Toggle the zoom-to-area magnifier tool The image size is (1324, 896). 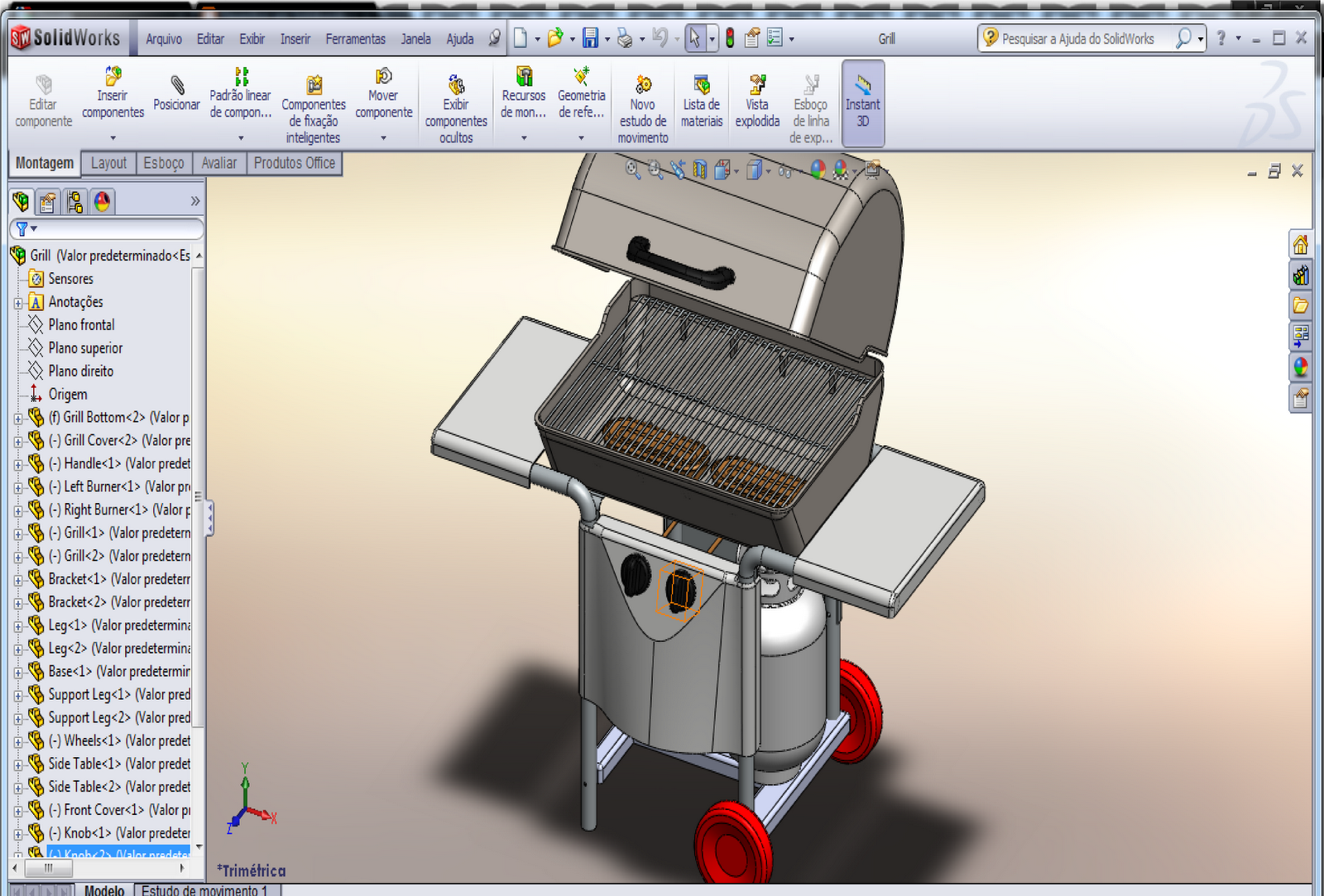click(653, 171)
